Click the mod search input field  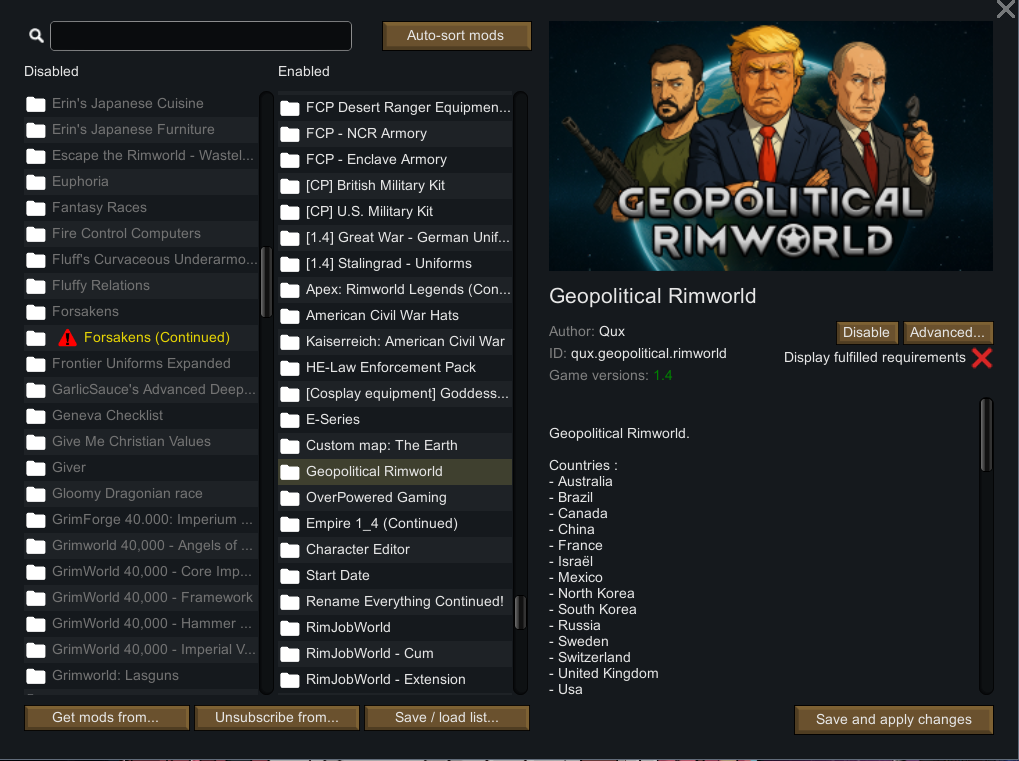pyautogui.click(x=201, y=36)
